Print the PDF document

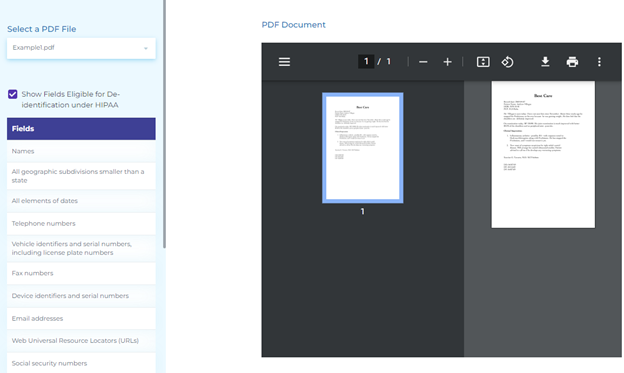point(572,62)
